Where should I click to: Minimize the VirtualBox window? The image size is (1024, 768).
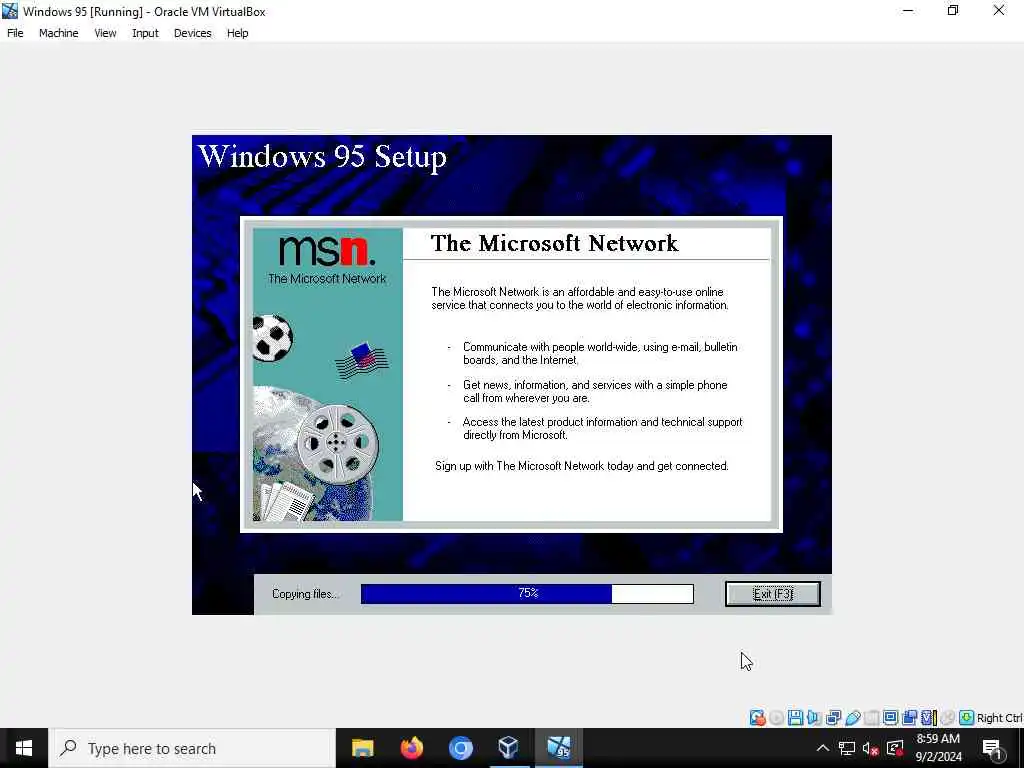point(908,10)
